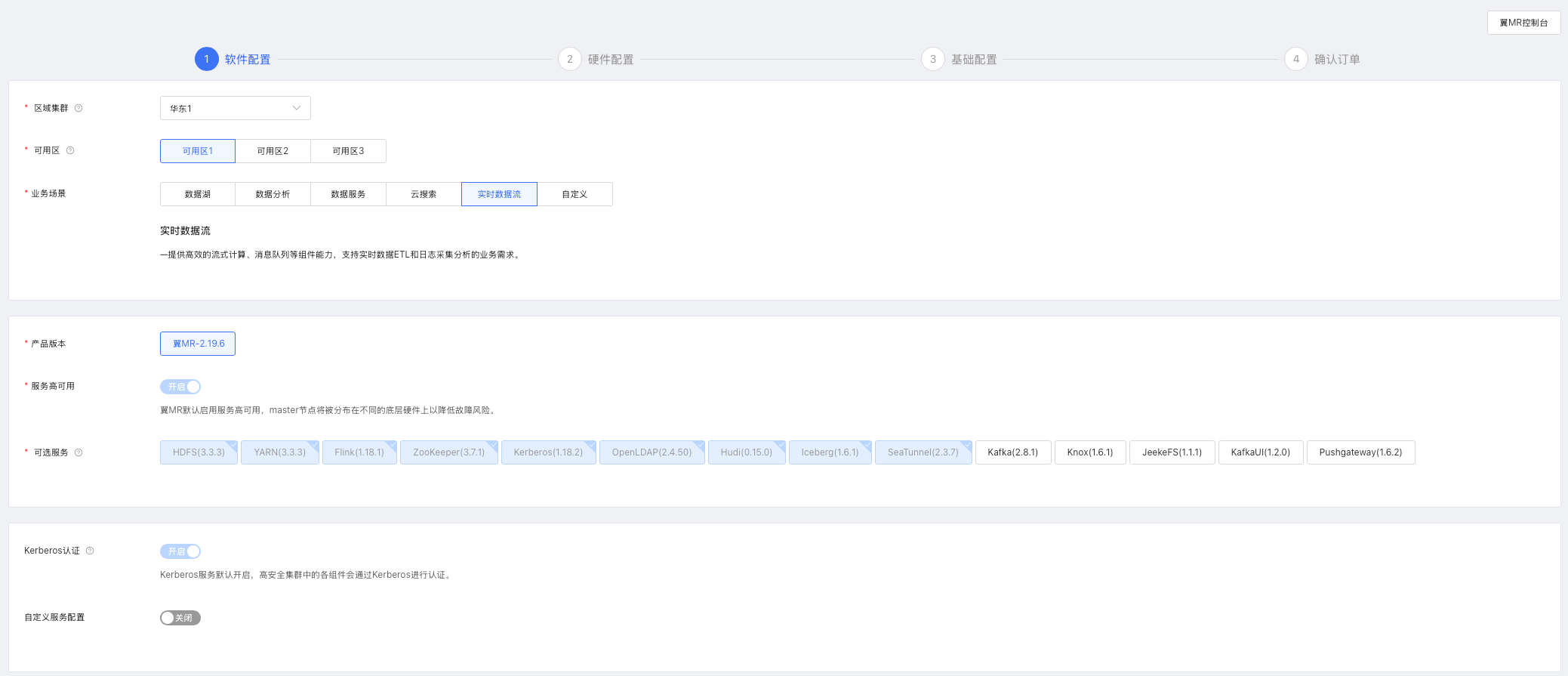This screenshot has width=1568, height=676.
Task: Select product version 翼MR-2.19.6
Action: coord(198,344)
